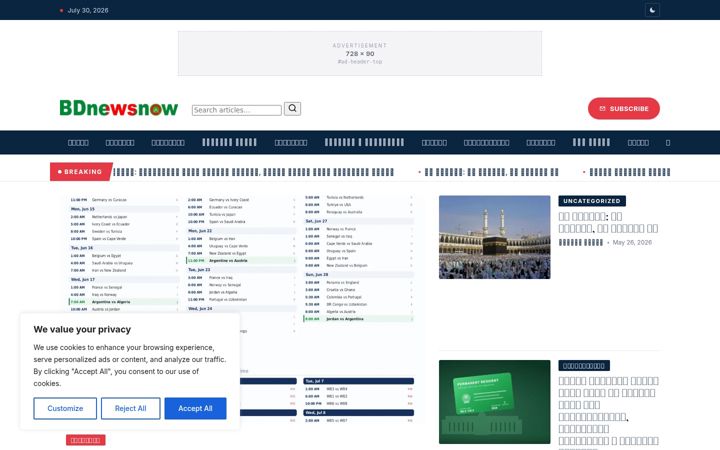Toggle dark mode with the moon icon
Viewport: 720px width, 450px height.
point(652,10)
